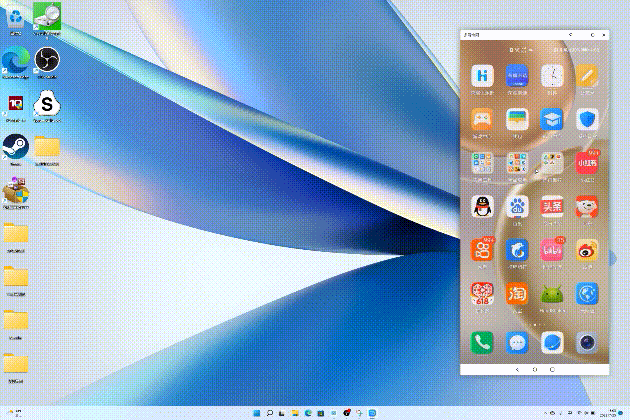Open the QQ penguin app
This screenshot has height=420, width=630.
tap(483, 205)
